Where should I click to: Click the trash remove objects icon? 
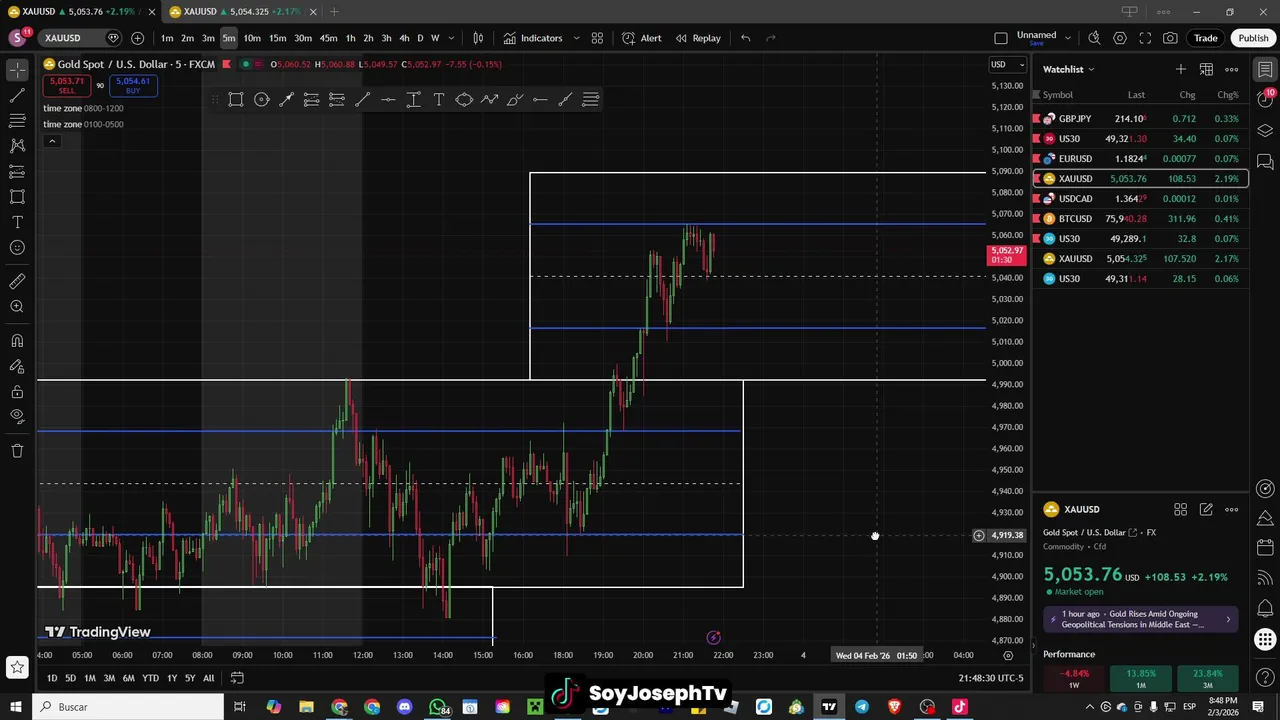pos(17,451)
